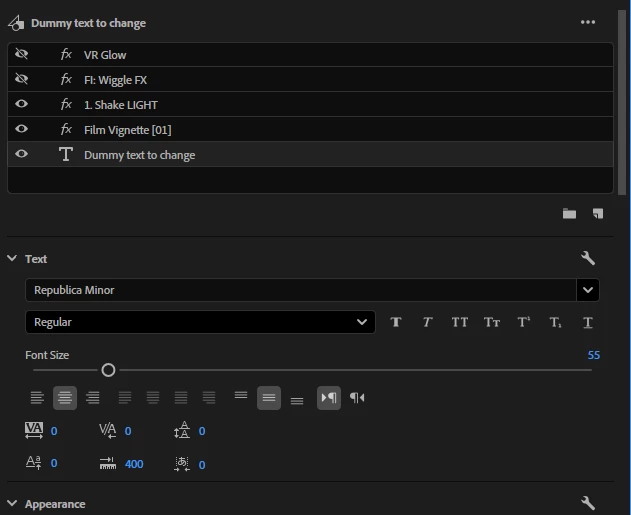
Task: Toggle Faux Italic
Action: (427, 322)
